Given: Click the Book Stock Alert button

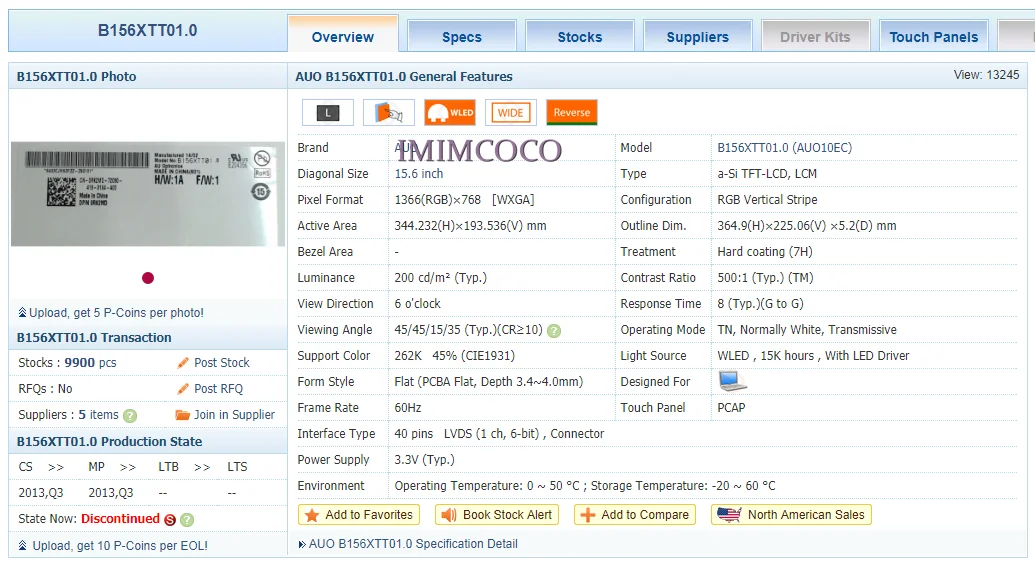Looking at the screenshot, I should click(497, 514).
